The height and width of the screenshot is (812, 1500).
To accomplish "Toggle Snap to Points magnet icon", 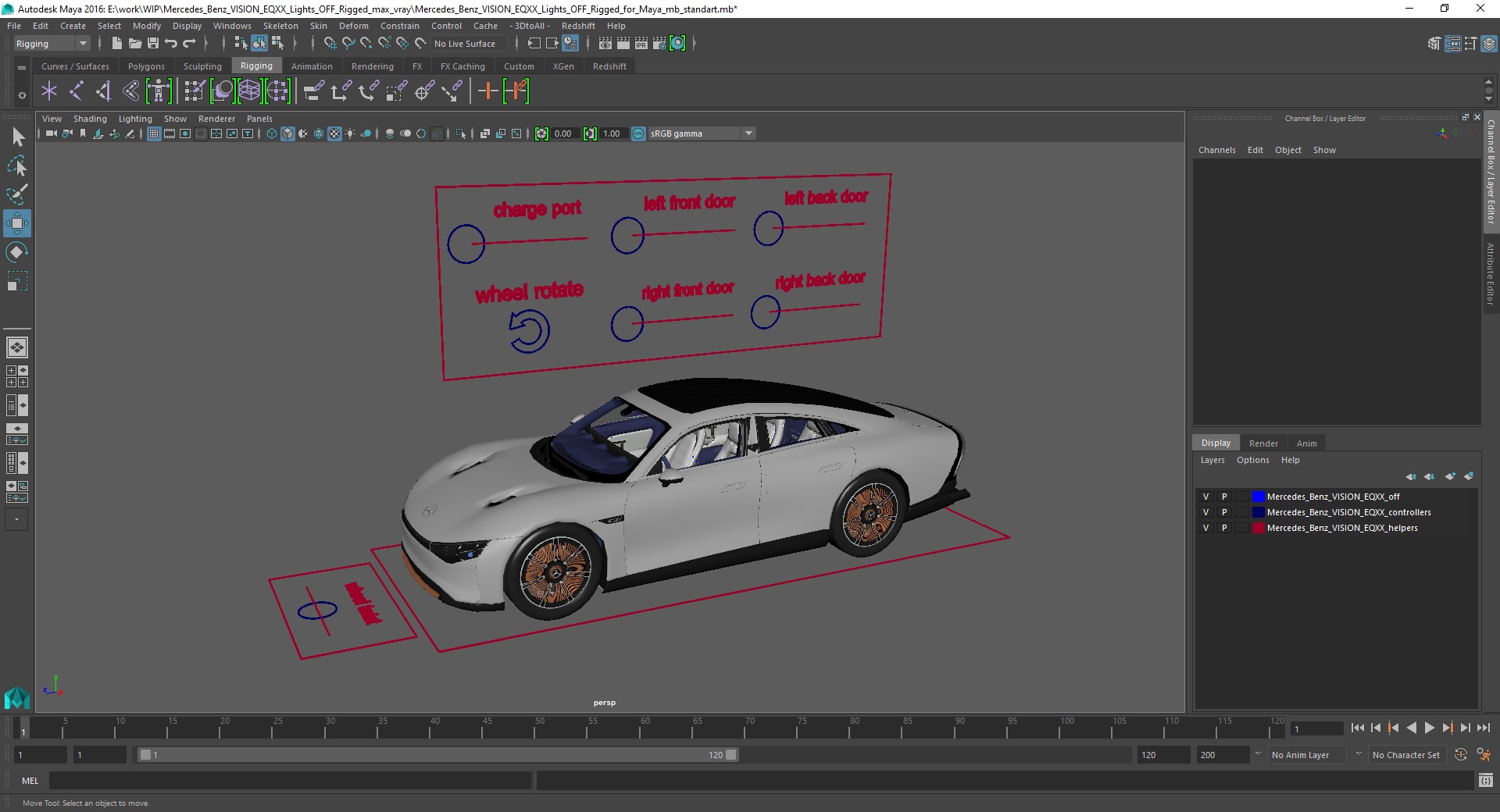I will 366,44.
